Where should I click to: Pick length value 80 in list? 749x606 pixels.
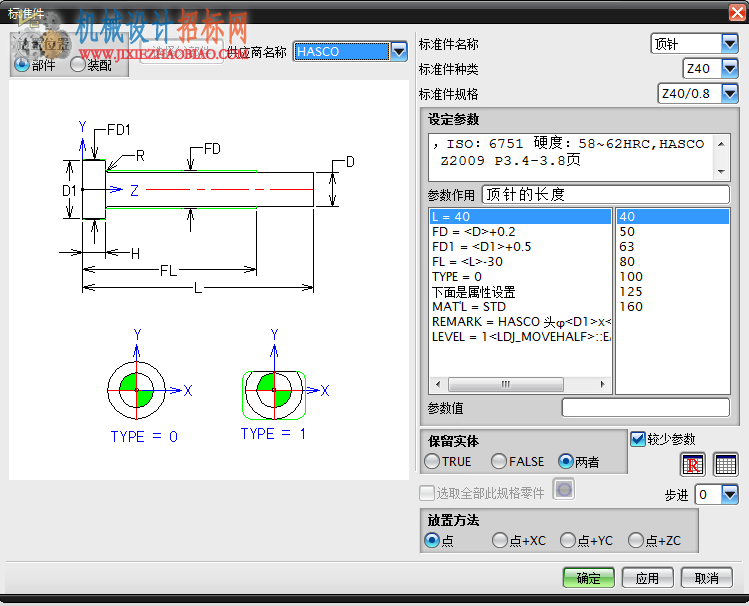coord(673,262)
